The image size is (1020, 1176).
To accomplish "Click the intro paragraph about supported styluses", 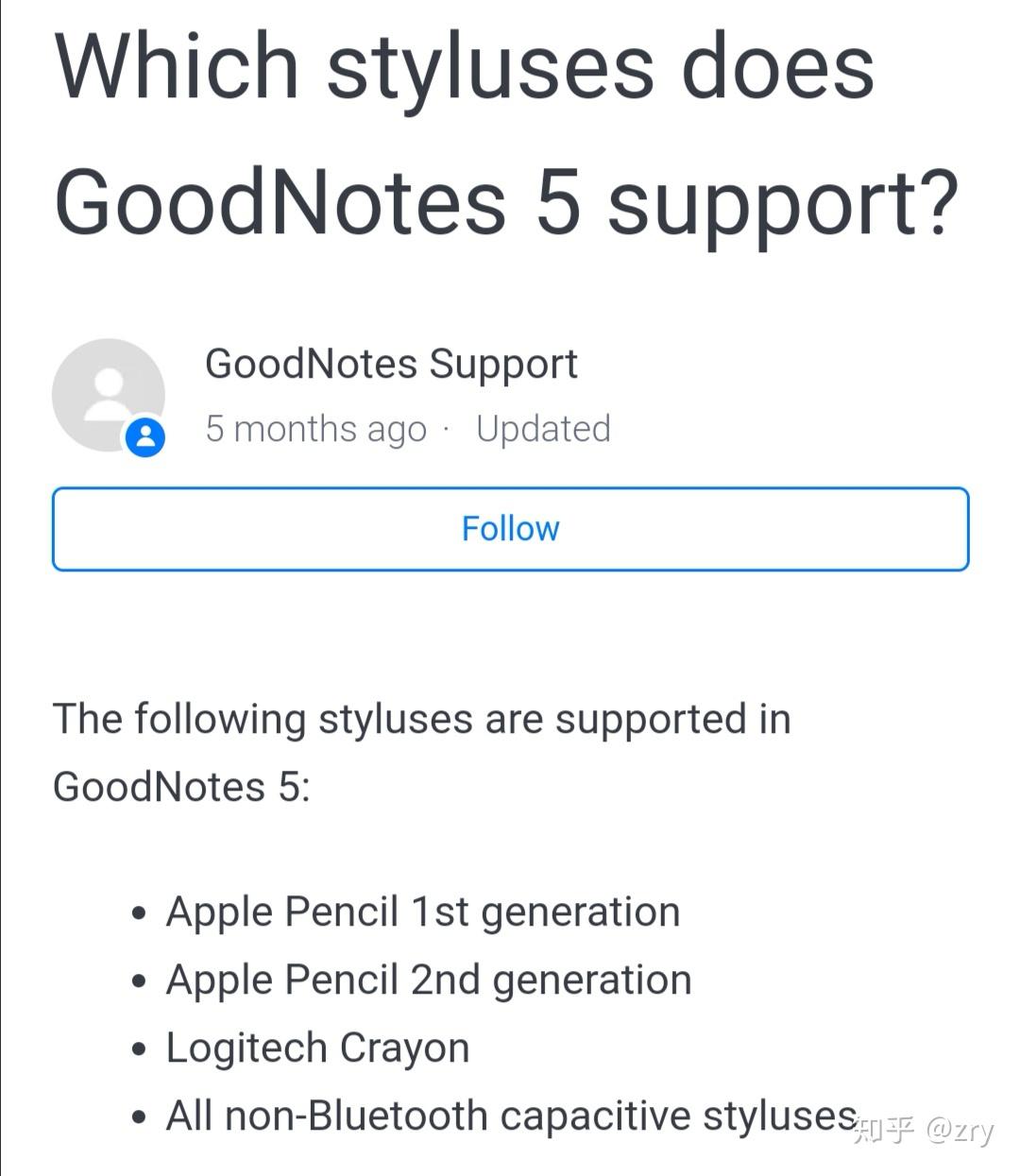I will click(x=421, y=753).
